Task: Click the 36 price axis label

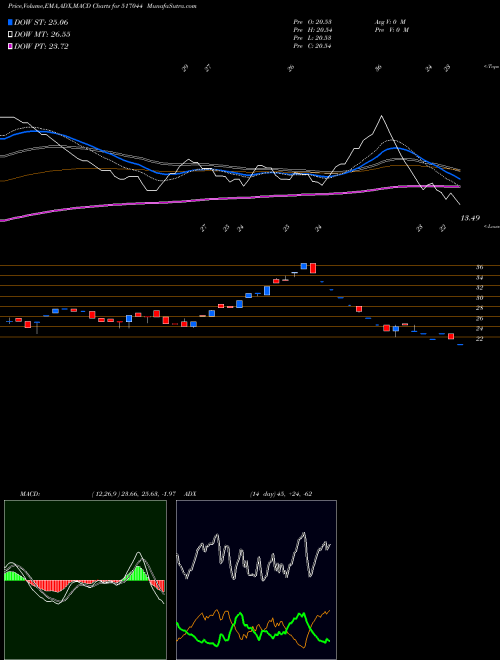Action: click(x=479, y=267)
